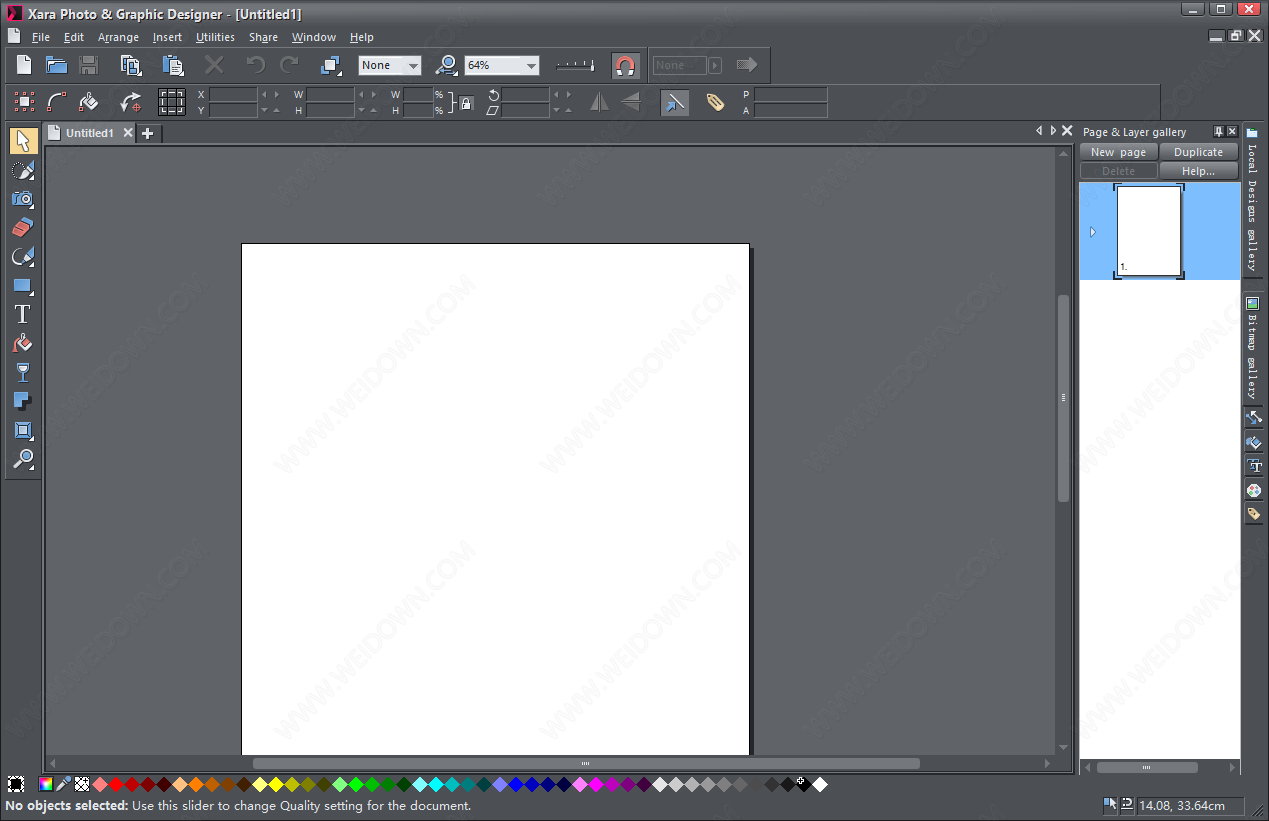Viewport: 1269px width, 821px height.
Task: Open the Local Designs gallery folder icon
Action: point(1252,132)
